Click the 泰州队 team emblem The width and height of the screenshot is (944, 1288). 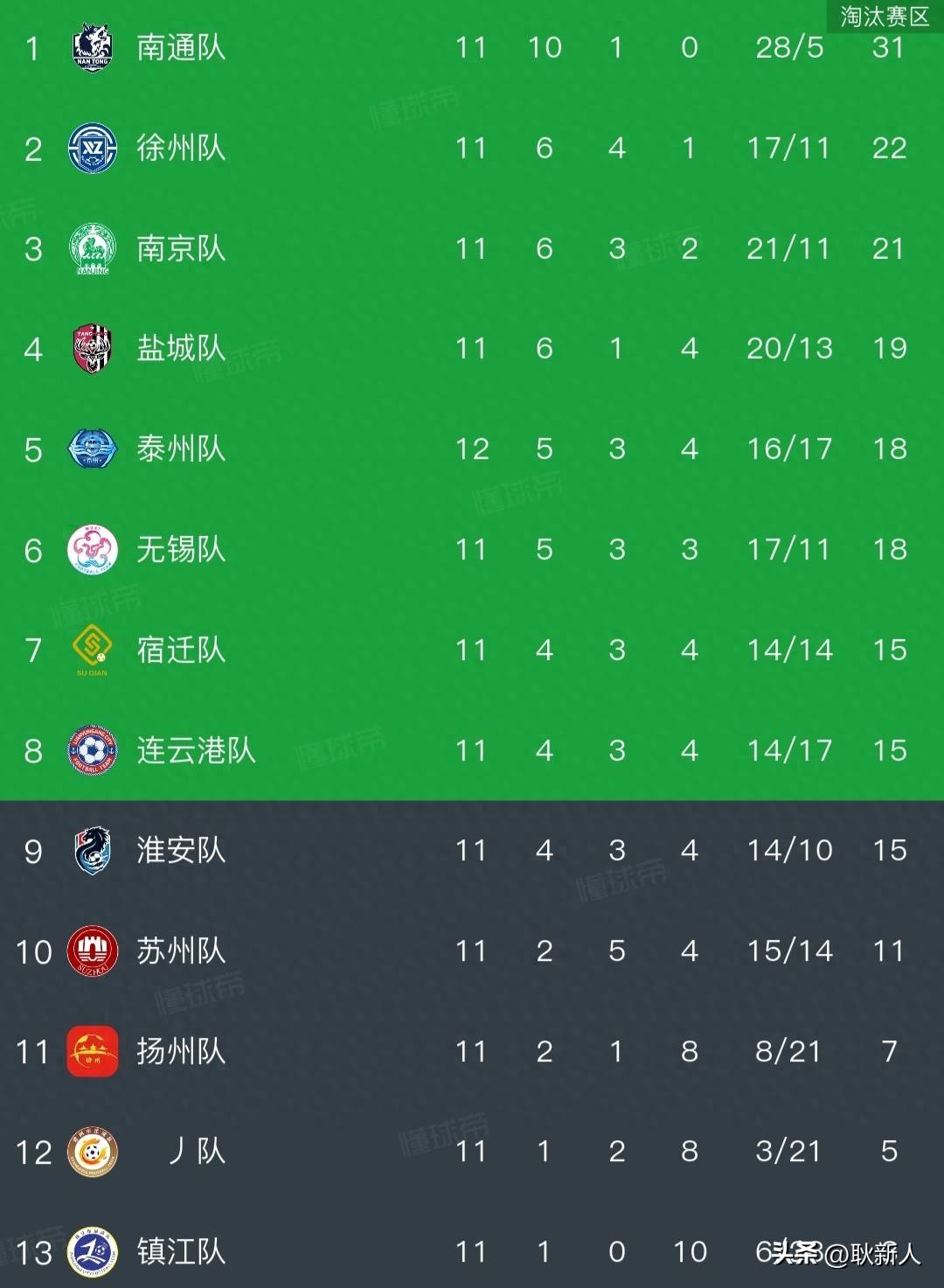(x=92, y=449)
